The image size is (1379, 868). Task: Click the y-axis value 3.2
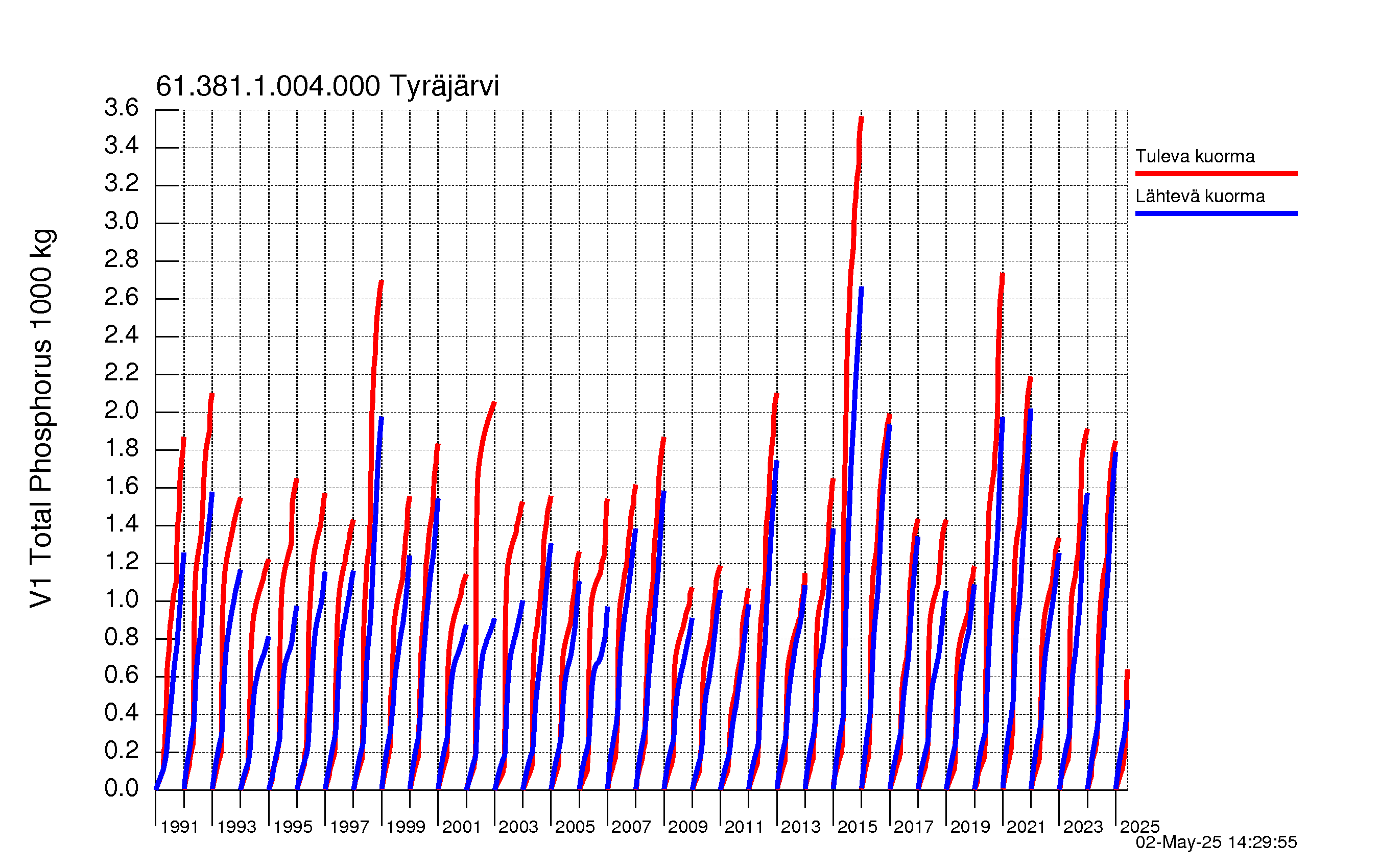click(x=122, y=183)
